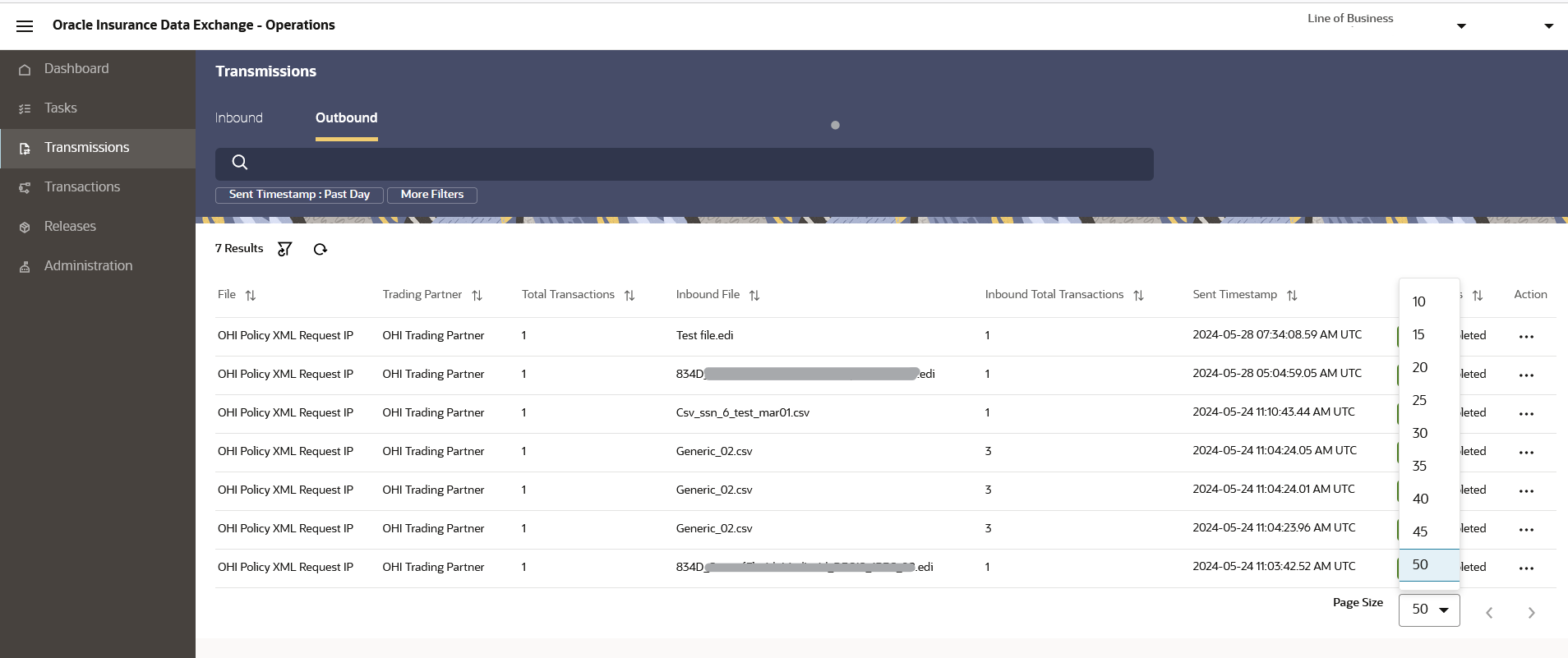The image size is (1568, 658).
Task: Sort by Inbound Total Transactions column
Action: tap(1138, 296)
